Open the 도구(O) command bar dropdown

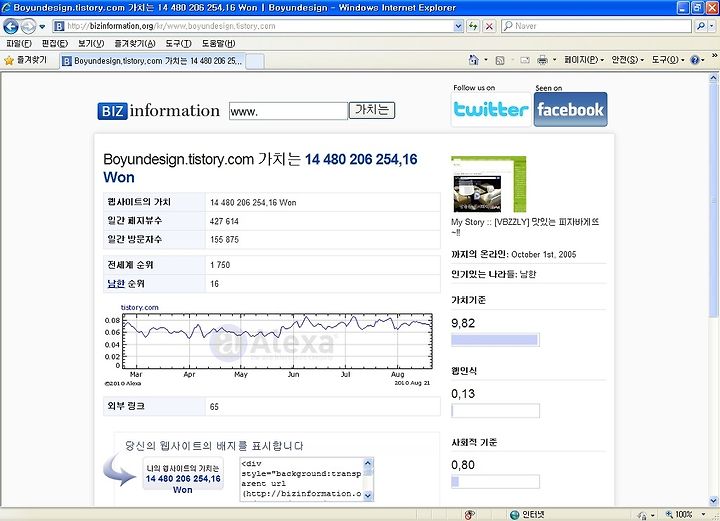coord(668,60)
